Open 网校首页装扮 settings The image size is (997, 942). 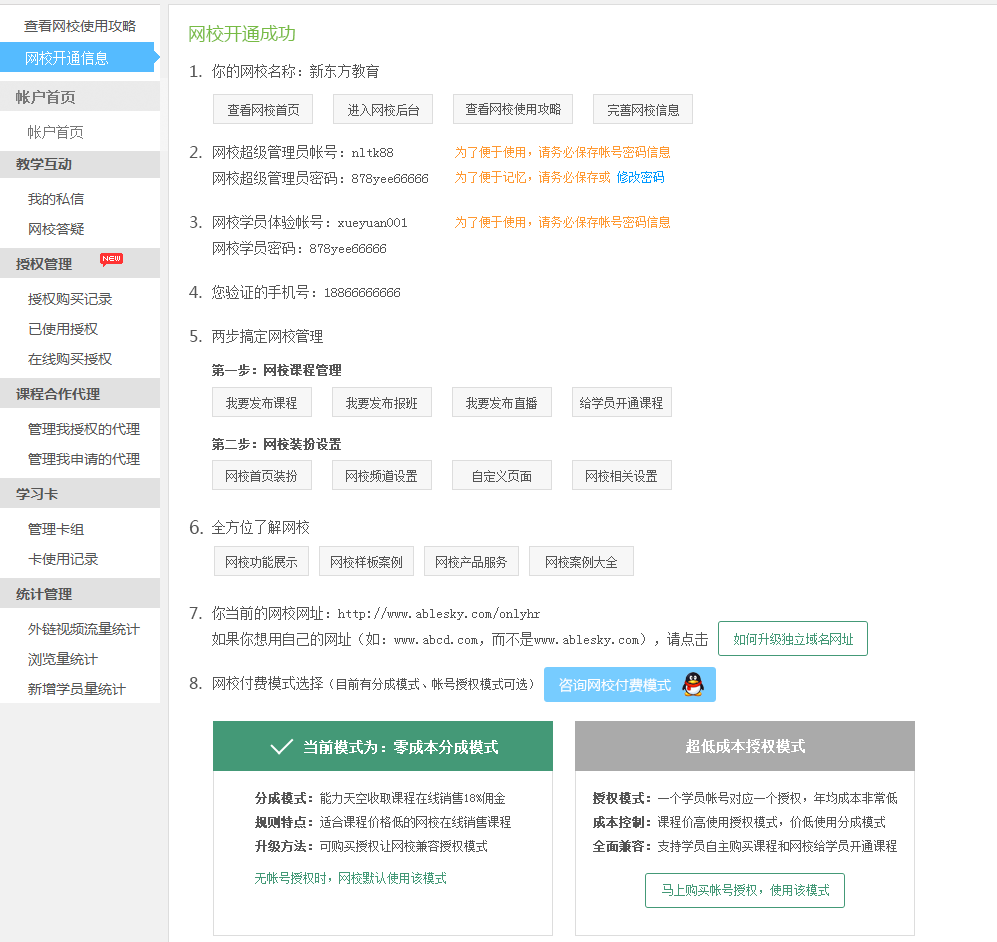tap(262, 476)
